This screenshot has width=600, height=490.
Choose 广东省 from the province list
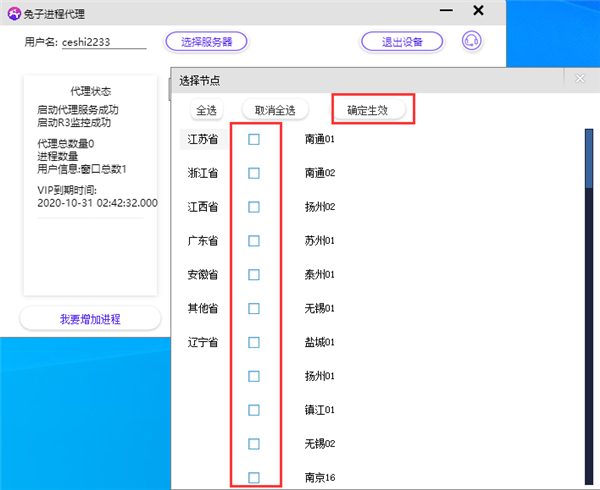click(204, 241)
